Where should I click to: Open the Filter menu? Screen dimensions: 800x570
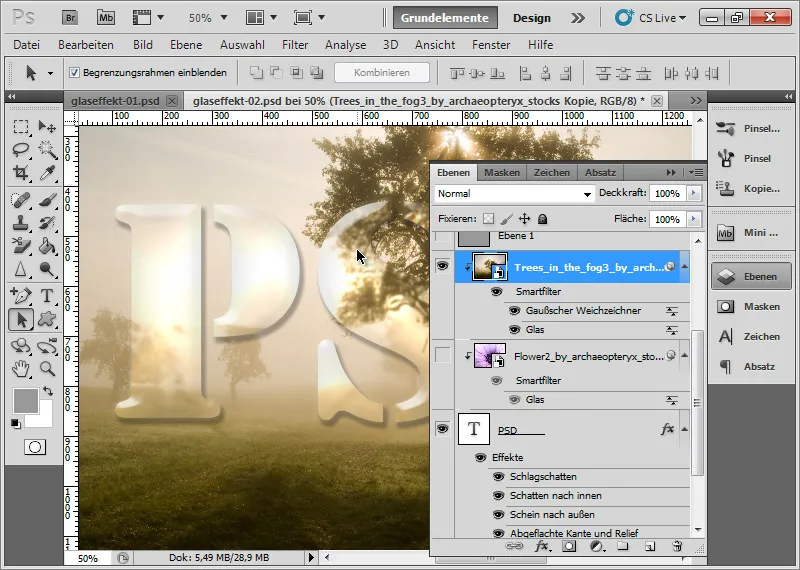tap(294, 45)
